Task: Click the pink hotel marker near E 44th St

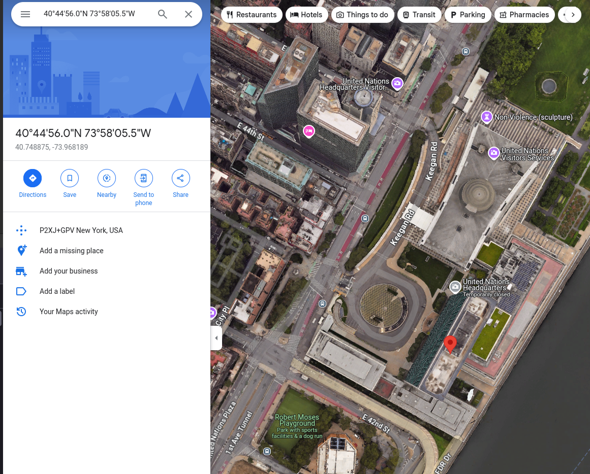Action: pyautogui.click(x=309, y=131)
